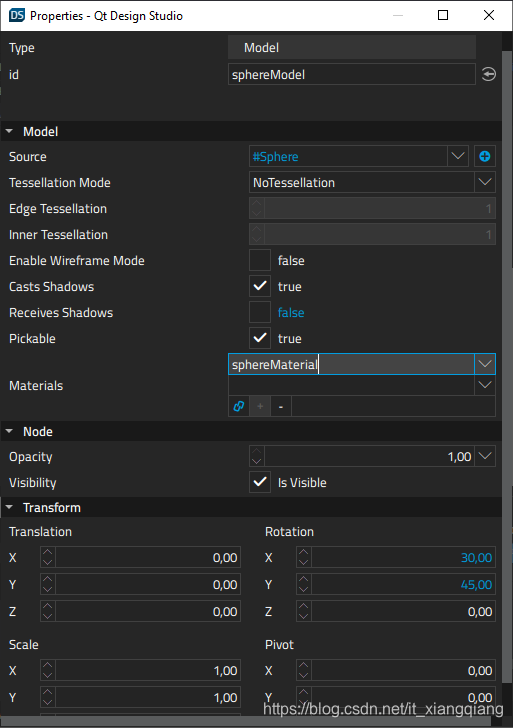
Task: Increase Translation X with up arrow
Action: pyautogui.click(x=47, y=552)
